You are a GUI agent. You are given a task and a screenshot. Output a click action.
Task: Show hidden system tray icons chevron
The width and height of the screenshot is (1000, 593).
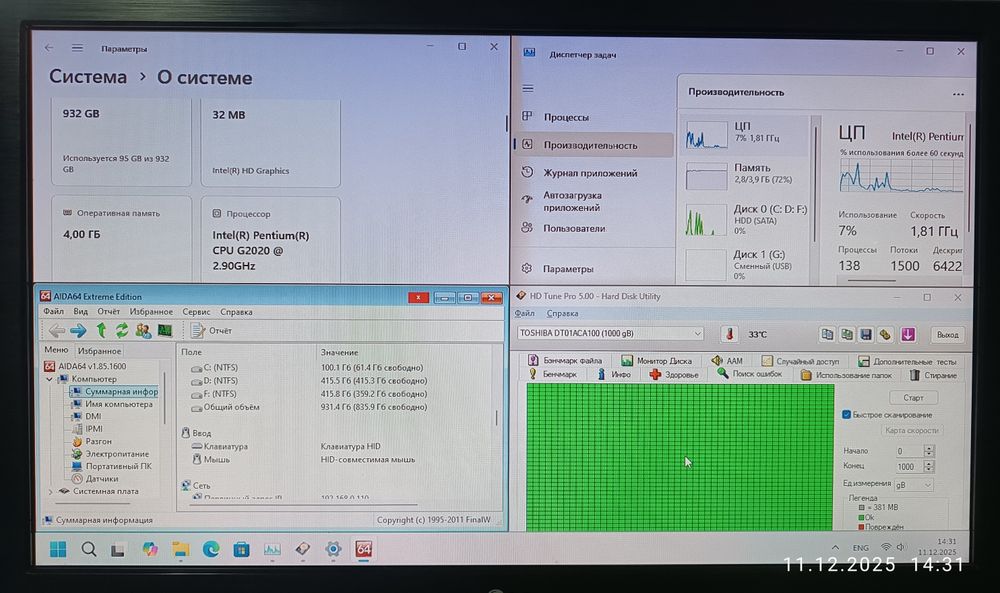point(835,548)
